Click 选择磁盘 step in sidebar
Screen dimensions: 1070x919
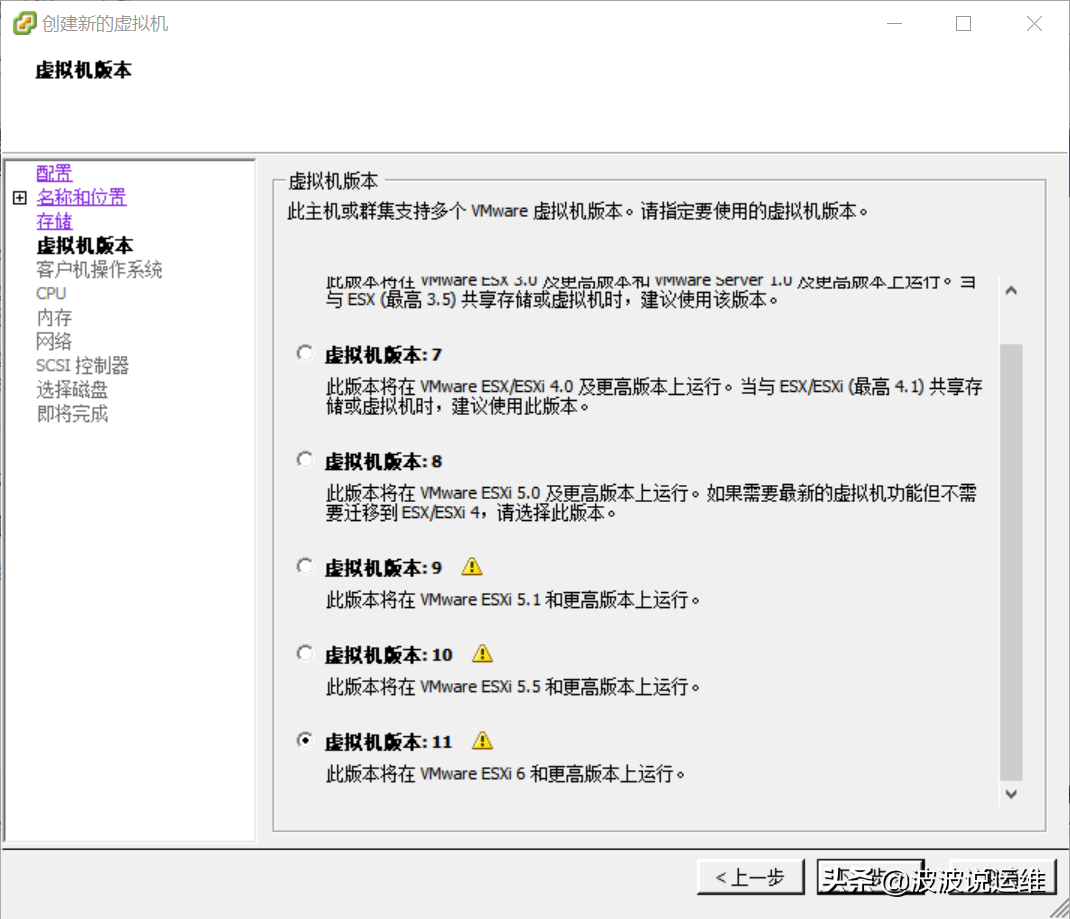[72, 390]
